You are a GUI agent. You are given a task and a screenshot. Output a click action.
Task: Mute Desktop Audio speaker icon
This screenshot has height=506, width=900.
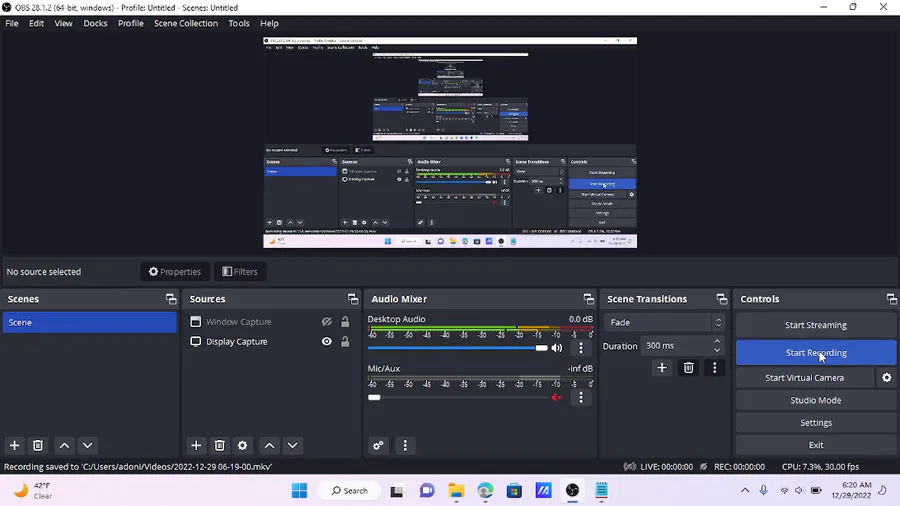(557, 348)
